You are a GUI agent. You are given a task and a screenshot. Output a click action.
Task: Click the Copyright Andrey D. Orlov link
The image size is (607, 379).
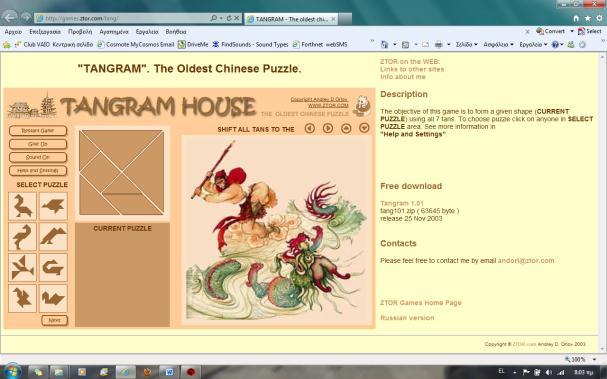319,99
